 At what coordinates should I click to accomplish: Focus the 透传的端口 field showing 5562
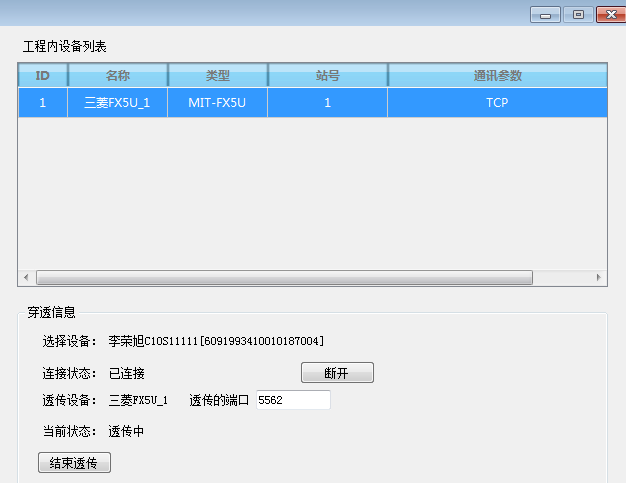click(x=293, y=400)
